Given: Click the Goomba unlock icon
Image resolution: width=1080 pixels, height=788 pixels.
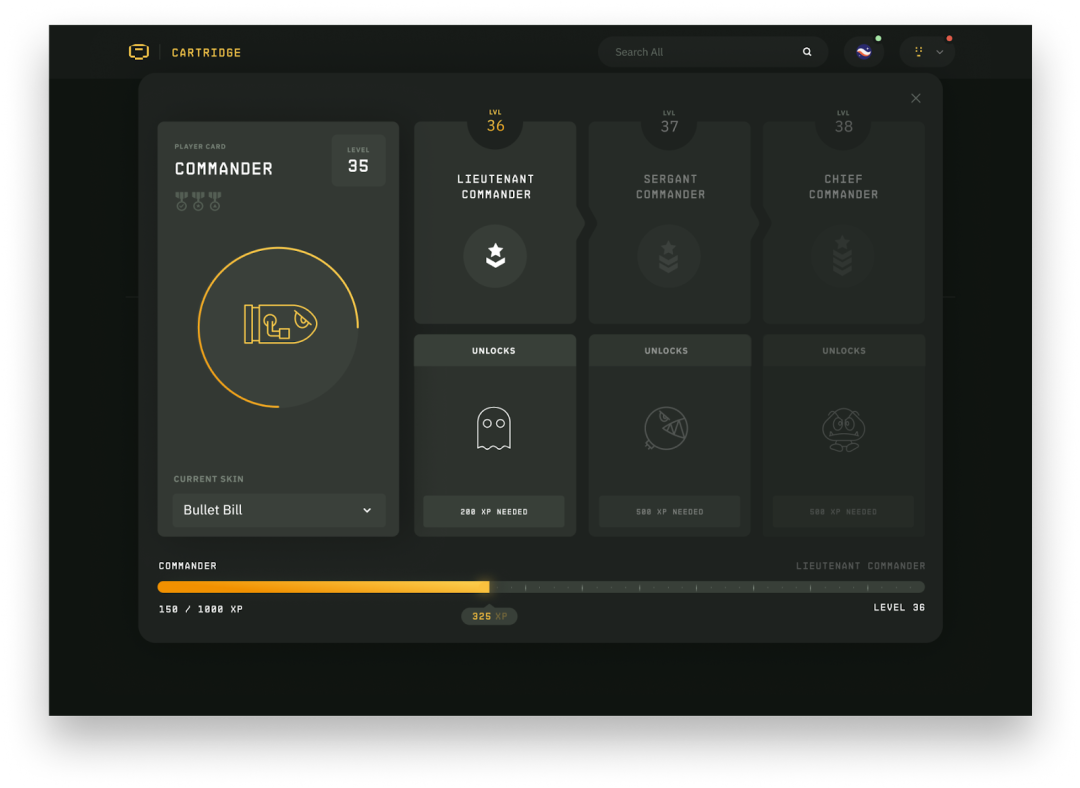Looking at the screenshot, I should click(844, 430).
